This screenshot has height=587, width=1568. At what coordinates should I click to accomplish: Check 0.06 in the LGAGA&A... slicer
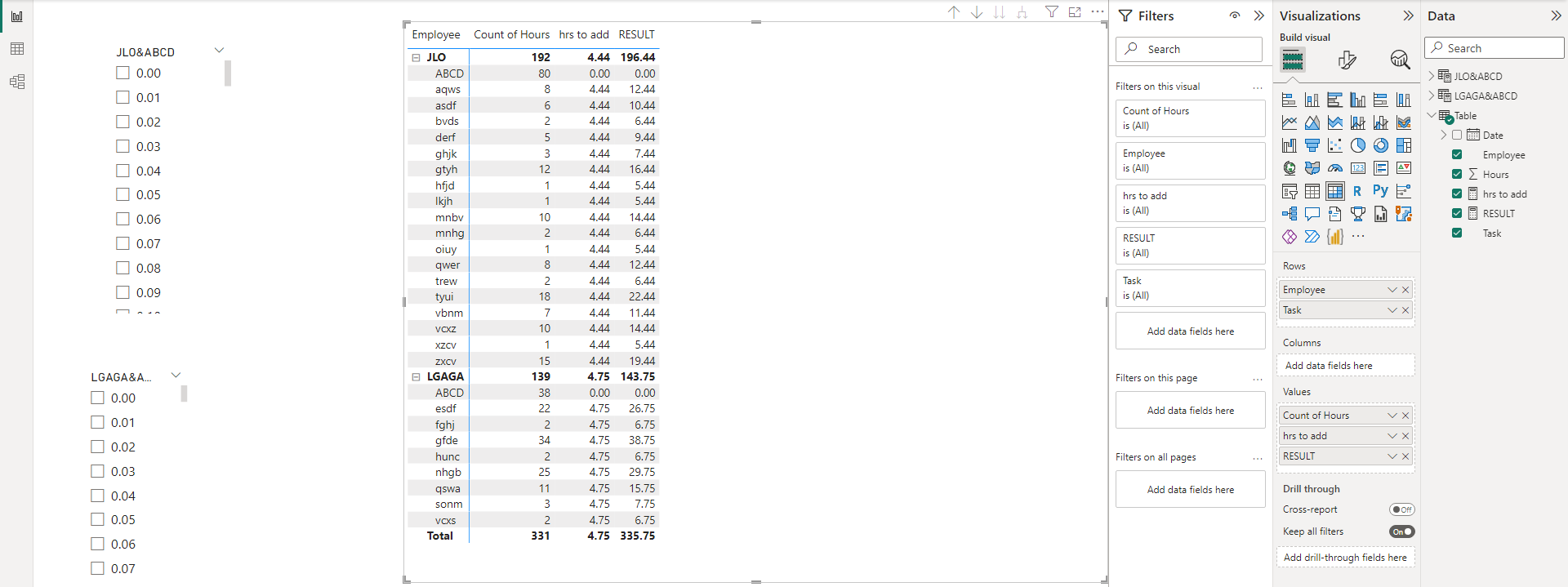coord(97,544)
